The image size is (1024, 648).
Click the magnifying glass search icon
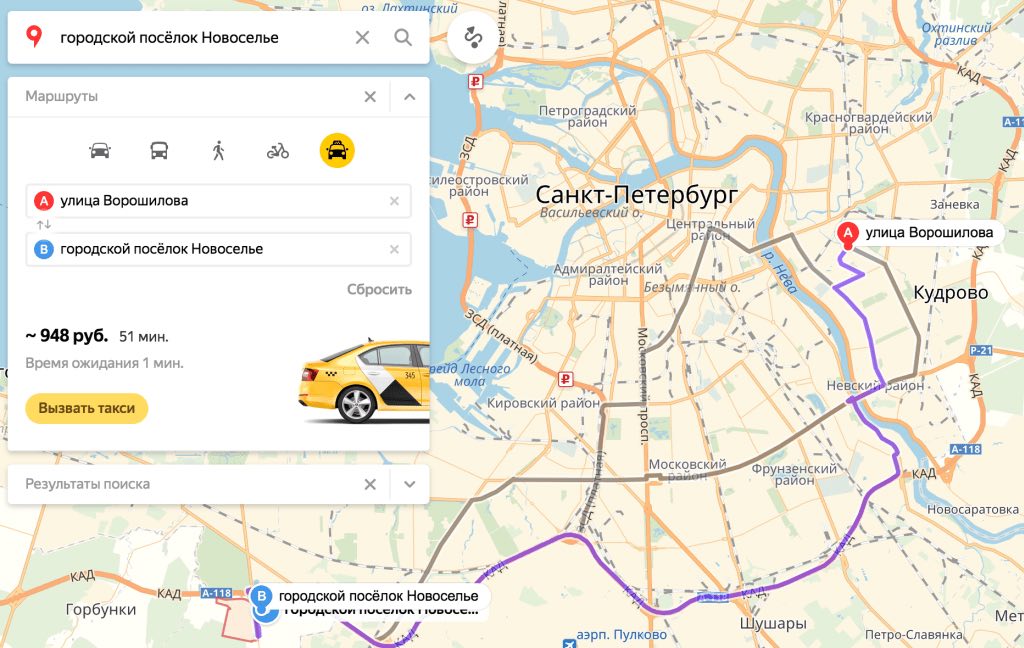click(403, 38)
